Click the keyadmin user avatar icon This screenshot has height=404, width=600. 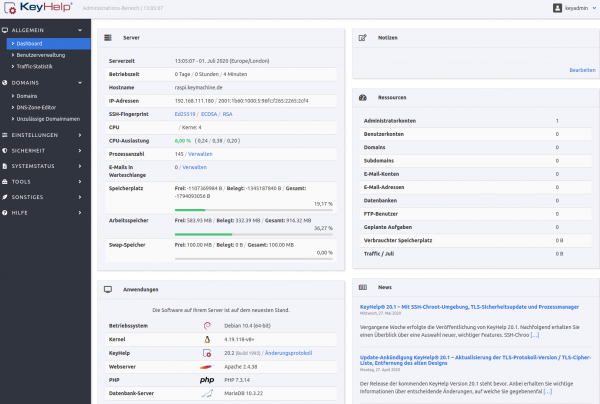point(557,8)
